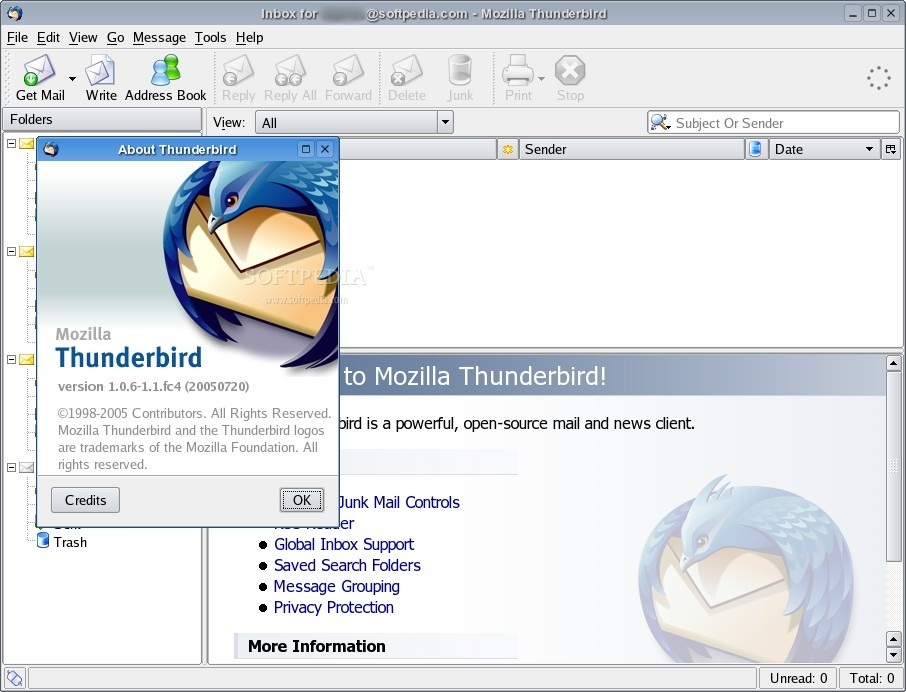Click the bottom-most scrollbar down arrow
The width and height of the screenshot is (906, 692).
[x=893, y=655]
